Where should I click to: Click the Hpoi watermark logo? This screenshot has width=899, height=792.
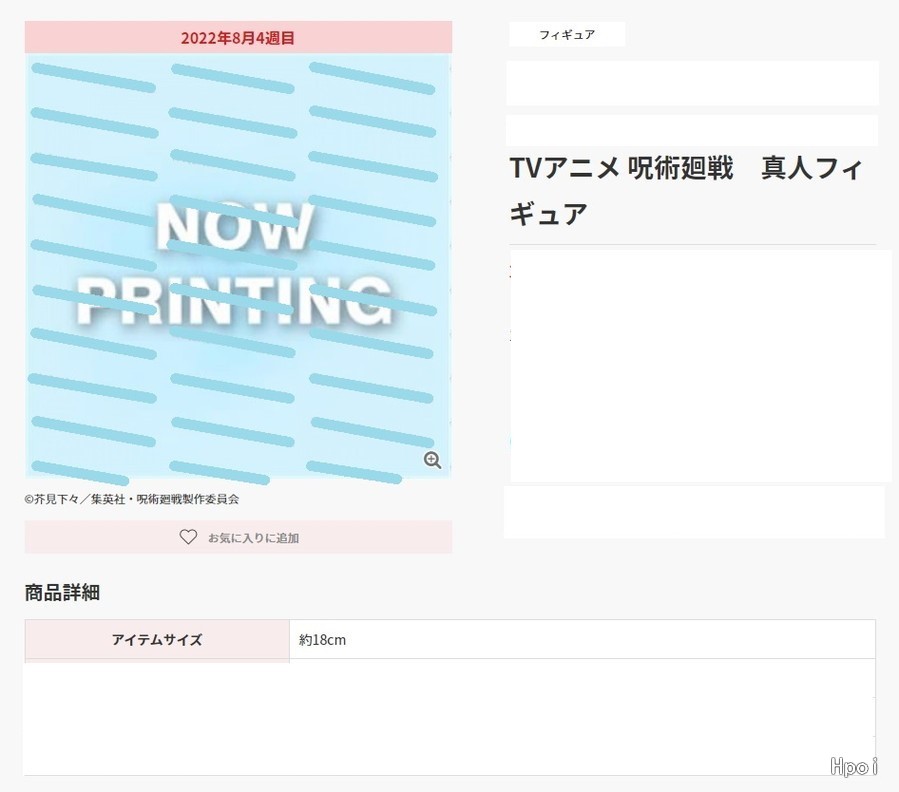pyautogui.click(x=854, y=766)
